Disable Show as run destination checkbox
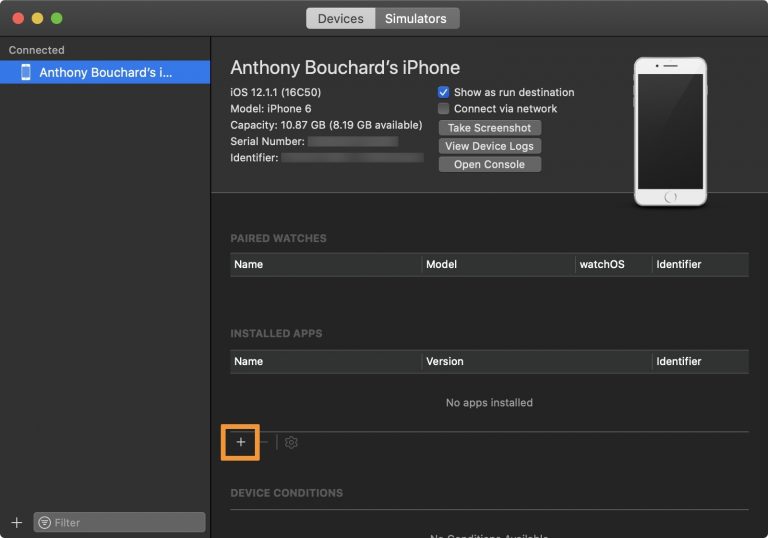The height and width of the screenshot is (538, 768). [x=443, y=92]
